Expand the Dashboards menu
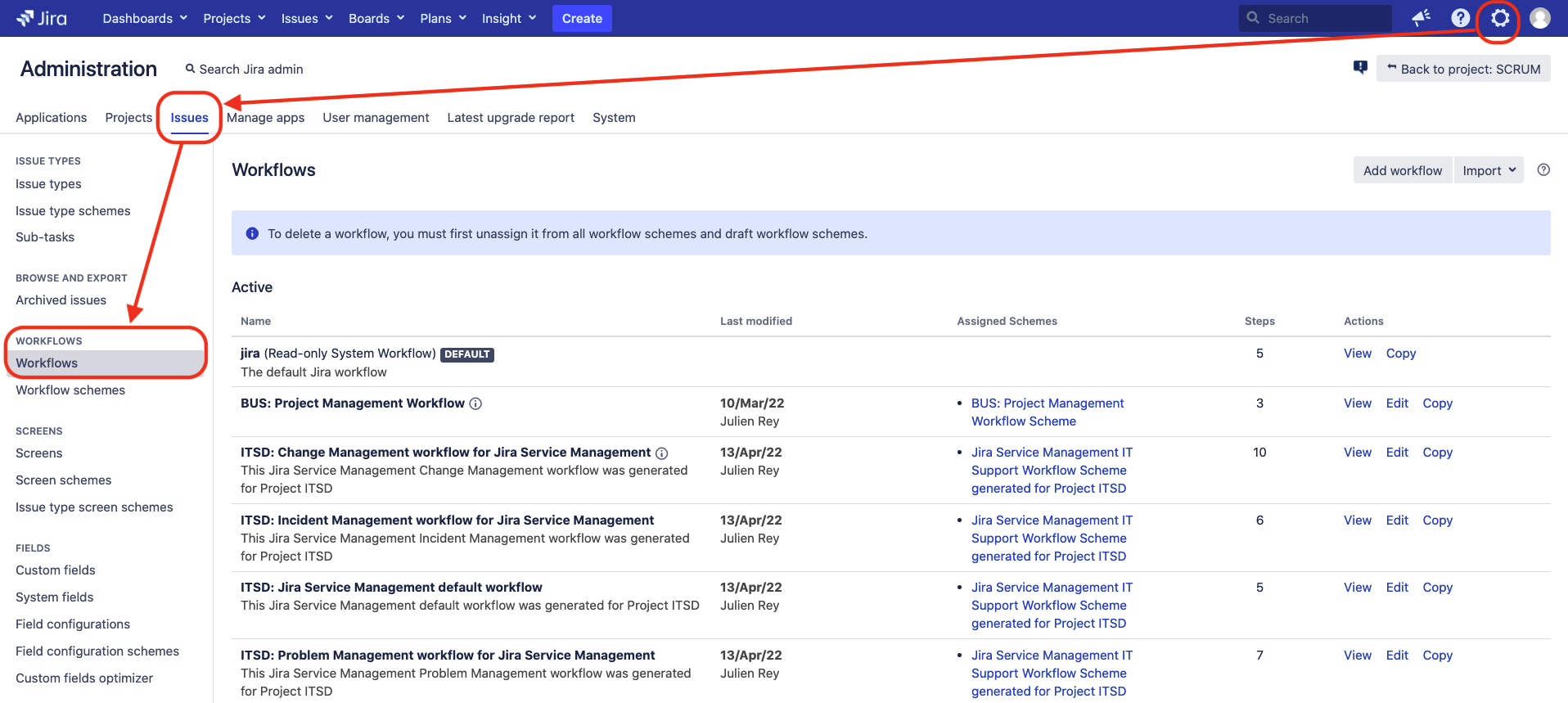This screenshot has width=1568, height=703. point(145,18)
